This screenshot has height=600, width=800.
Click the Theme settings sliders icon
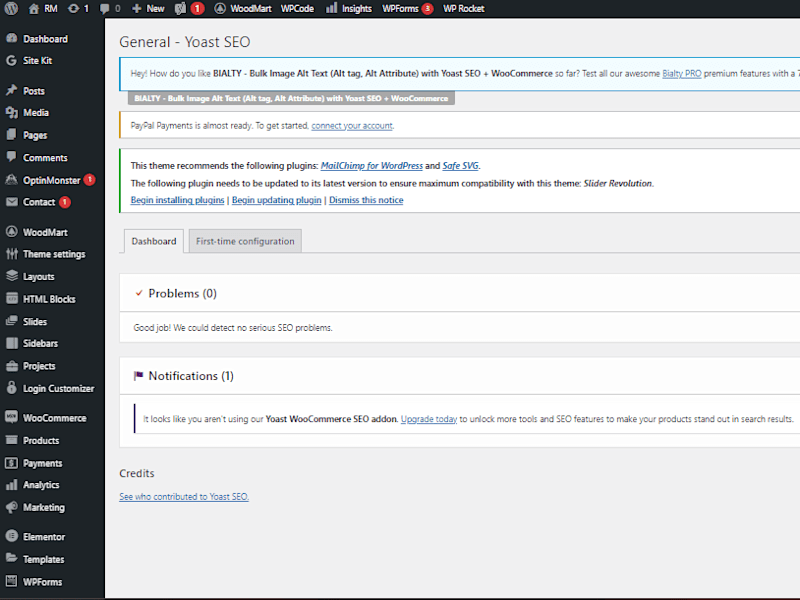(x=12, y=254)
